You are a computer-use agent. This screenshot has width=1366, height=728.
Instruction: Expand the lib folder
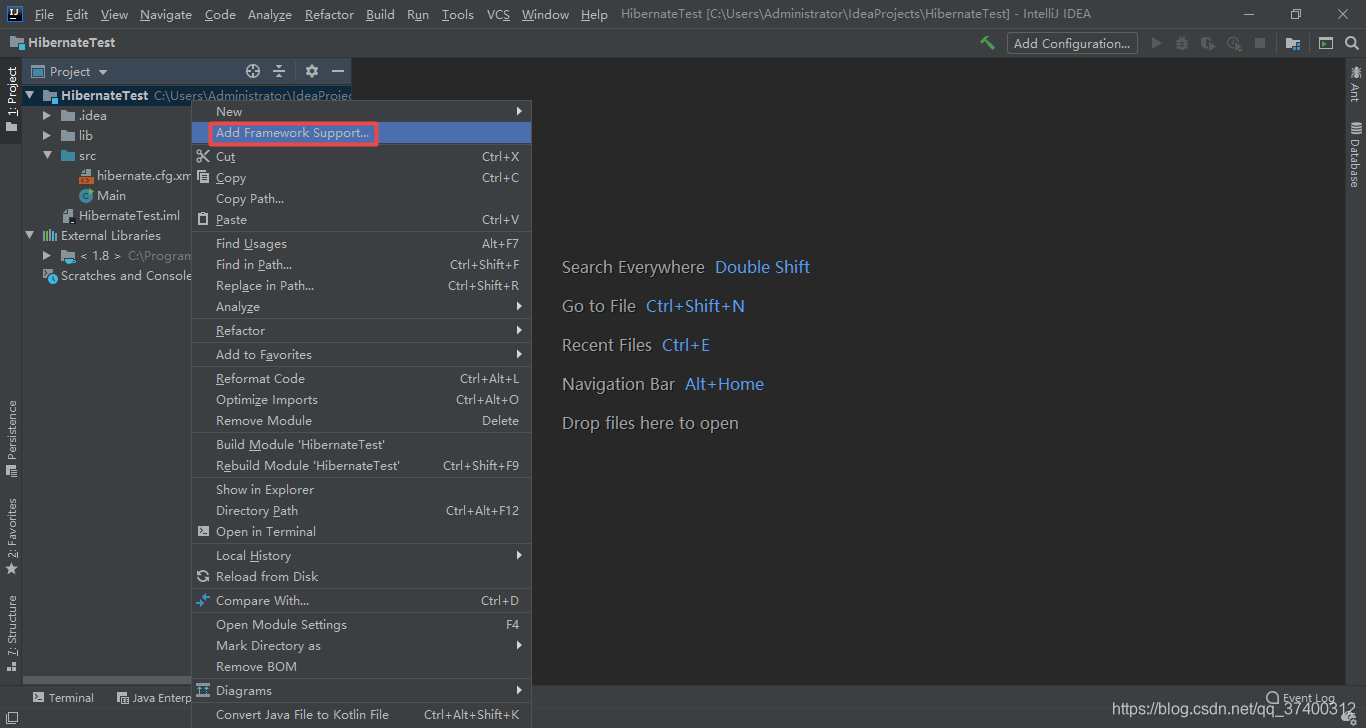[x=47, y=136]
